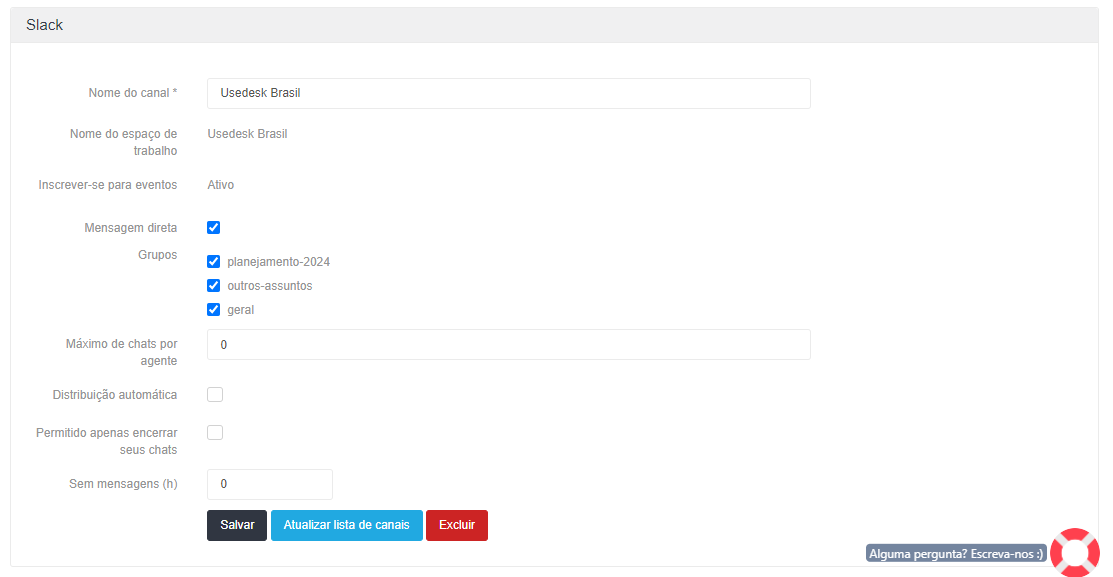The image size is (1113, 577).
Task: Untick the outros-assuntos group checkbox
Action: [214, 285]
